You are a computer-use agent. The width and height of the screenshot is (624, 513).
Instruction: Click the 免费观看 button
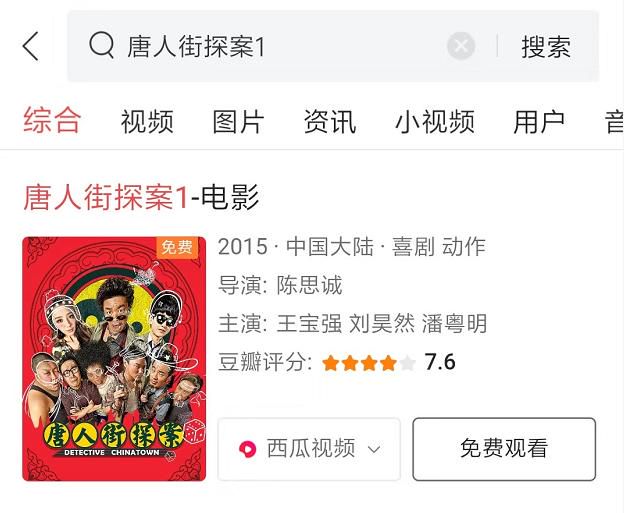(x=504, y=449)
